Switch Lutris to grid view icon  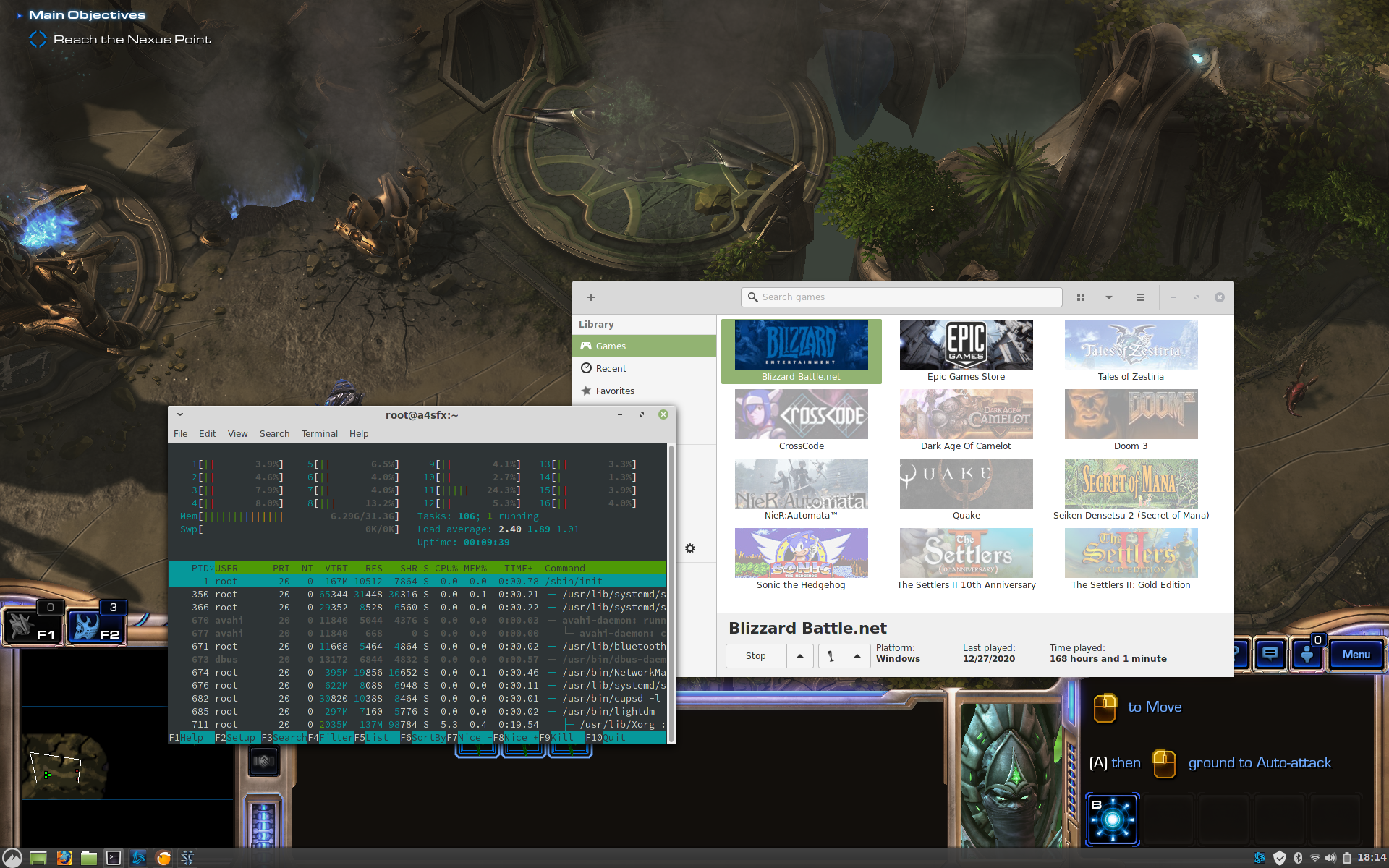coord(1081,297)
